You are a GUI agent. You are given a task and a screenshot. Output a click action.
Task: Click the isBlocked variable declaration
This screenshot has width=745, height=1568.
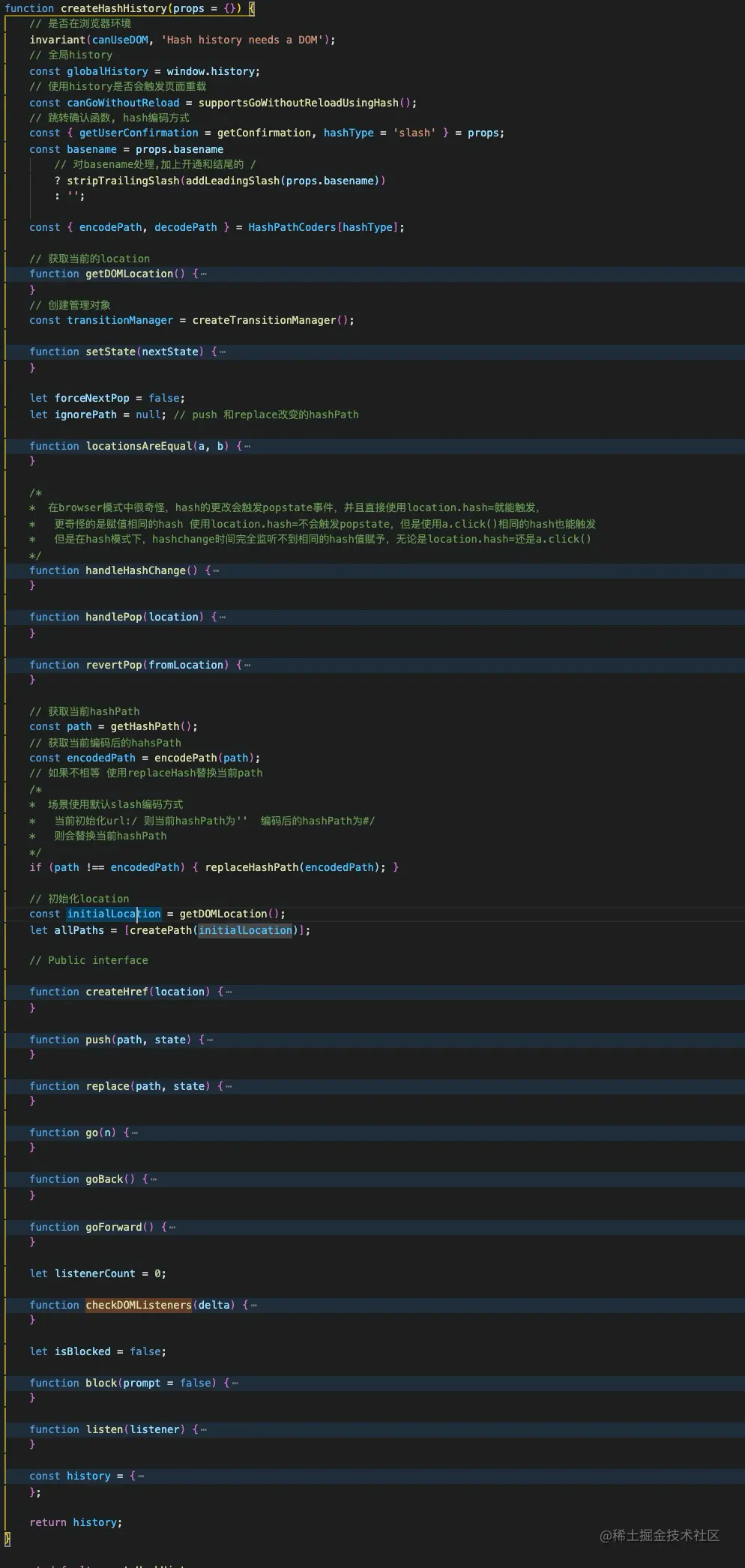pyautogui.click(x=82, y=1351)
